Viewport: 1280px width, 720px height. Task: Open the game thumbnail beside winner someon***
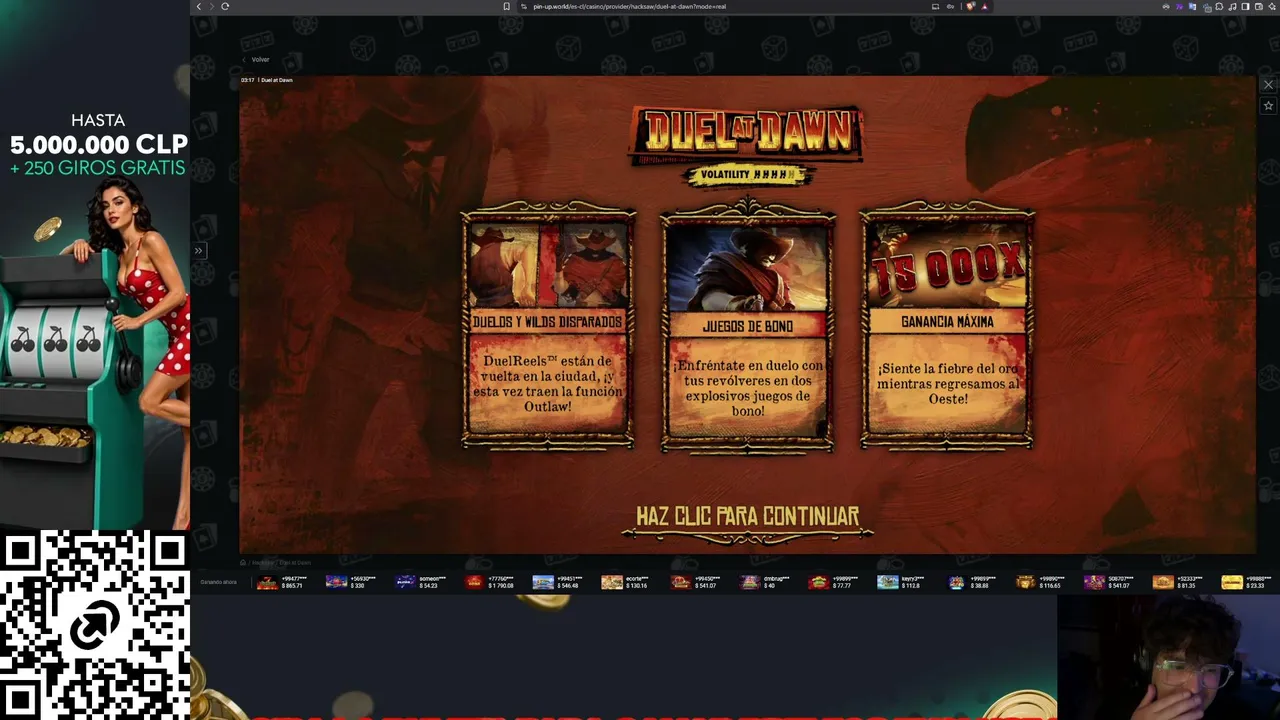click(405, 582)
